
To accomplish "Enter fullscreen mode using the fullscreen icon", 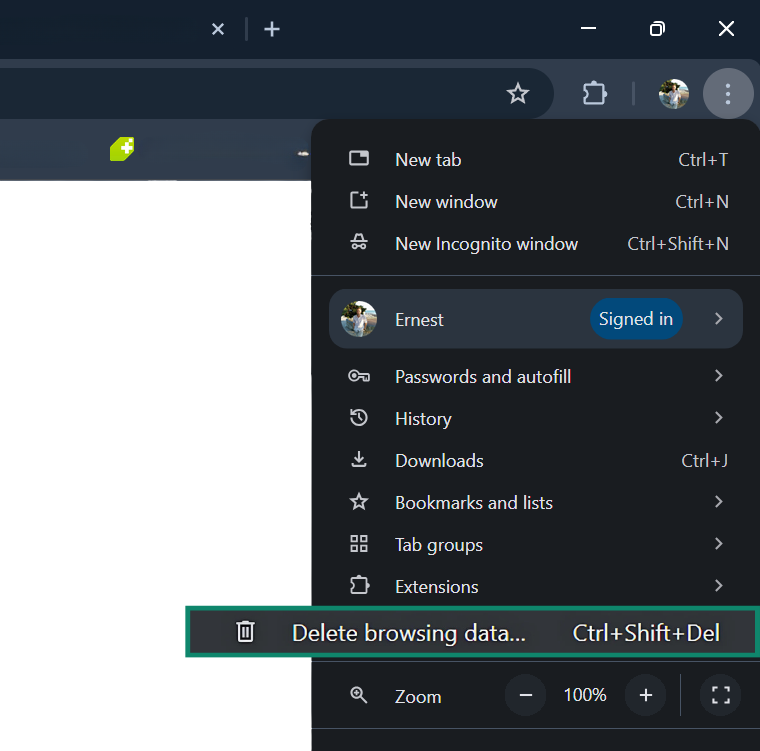I will (x=720, y=696).
